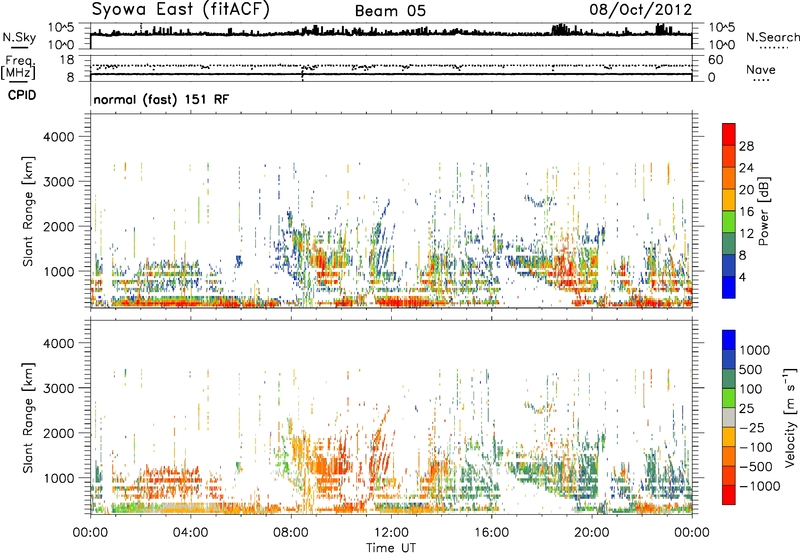
Task: Click the '08:00' time axis label
Action: (x=291, y=533)
